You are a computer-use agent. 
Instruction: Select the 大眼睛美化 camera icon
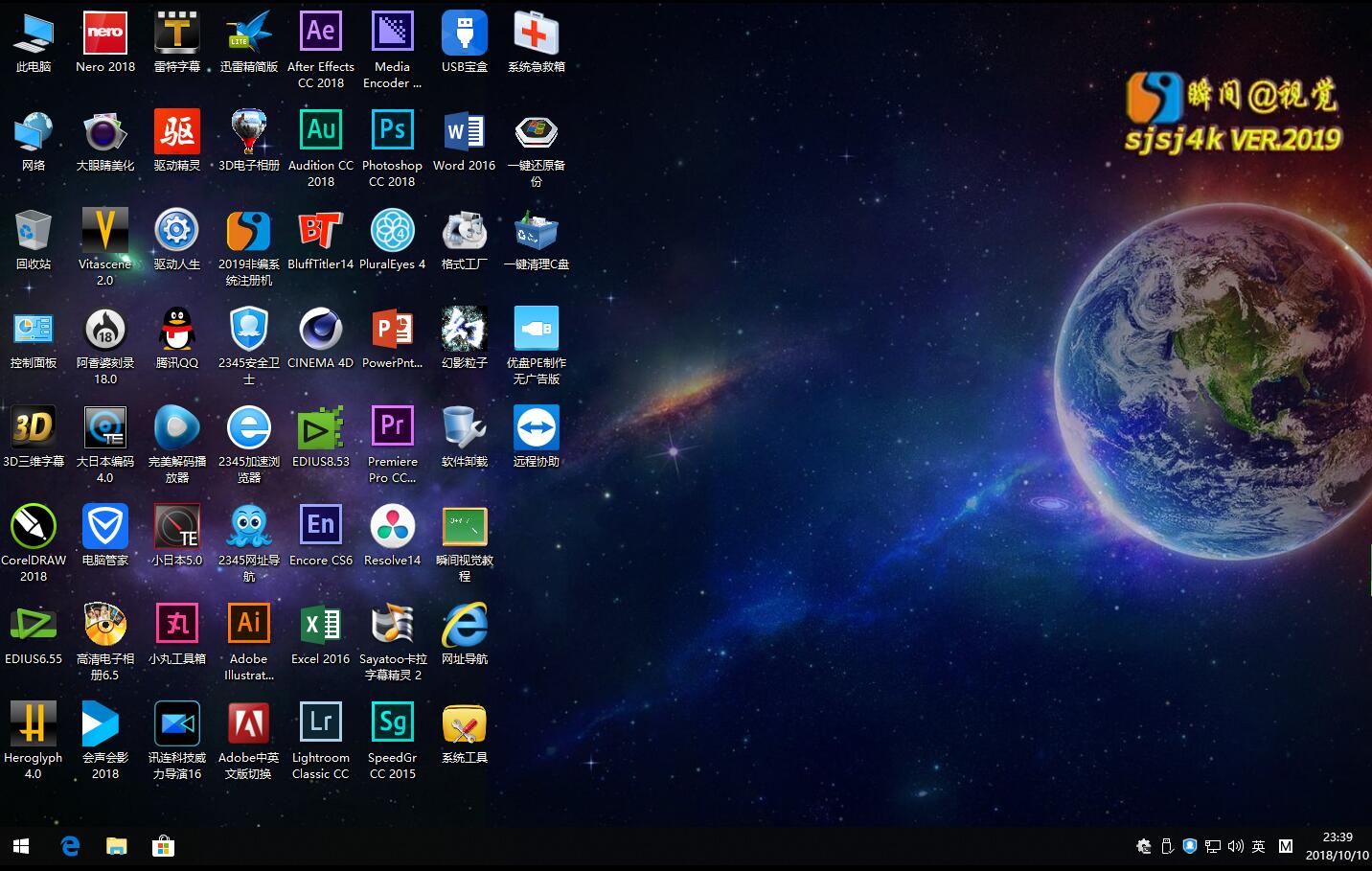click(105, 131)
